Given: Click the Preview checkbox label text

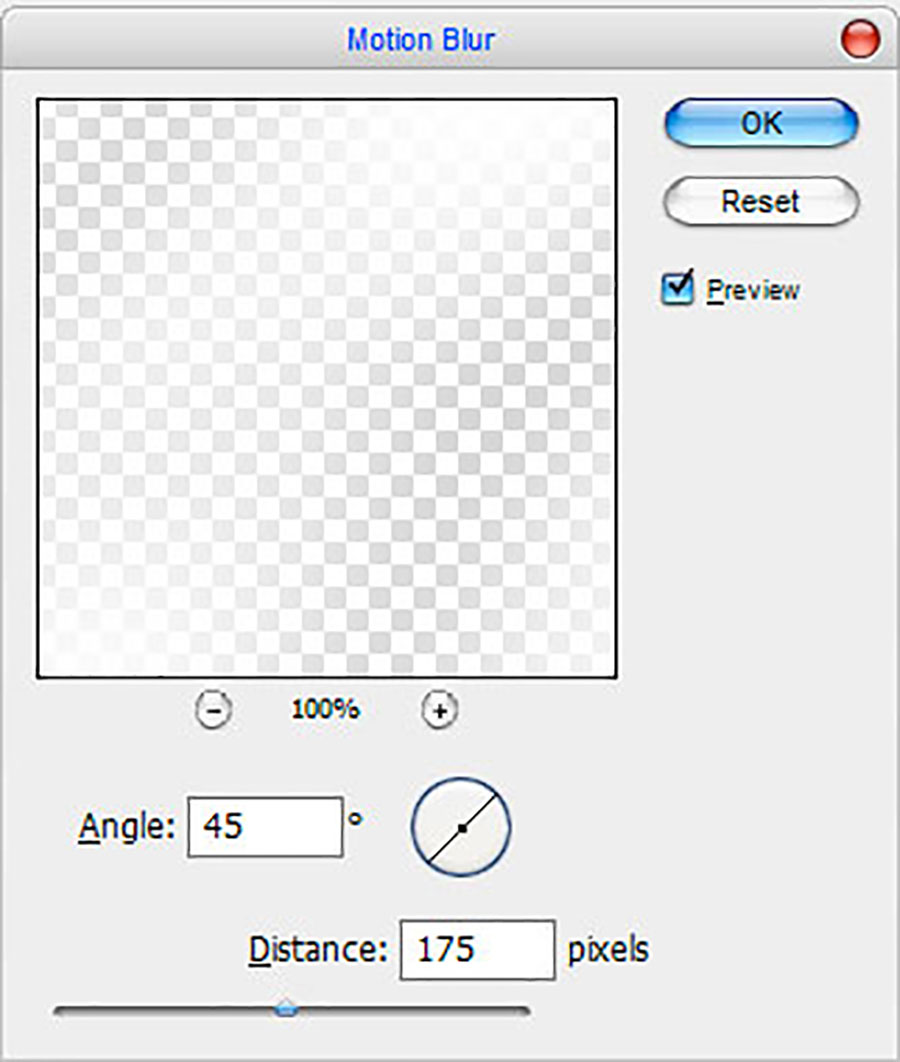Looking at the screenshot, I should point(753,290).
